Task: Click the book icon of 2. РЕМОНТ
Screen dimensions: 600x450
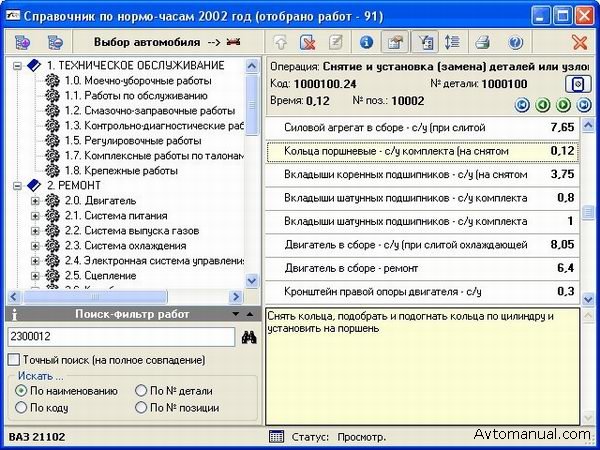Action: (x=34, y=186)
